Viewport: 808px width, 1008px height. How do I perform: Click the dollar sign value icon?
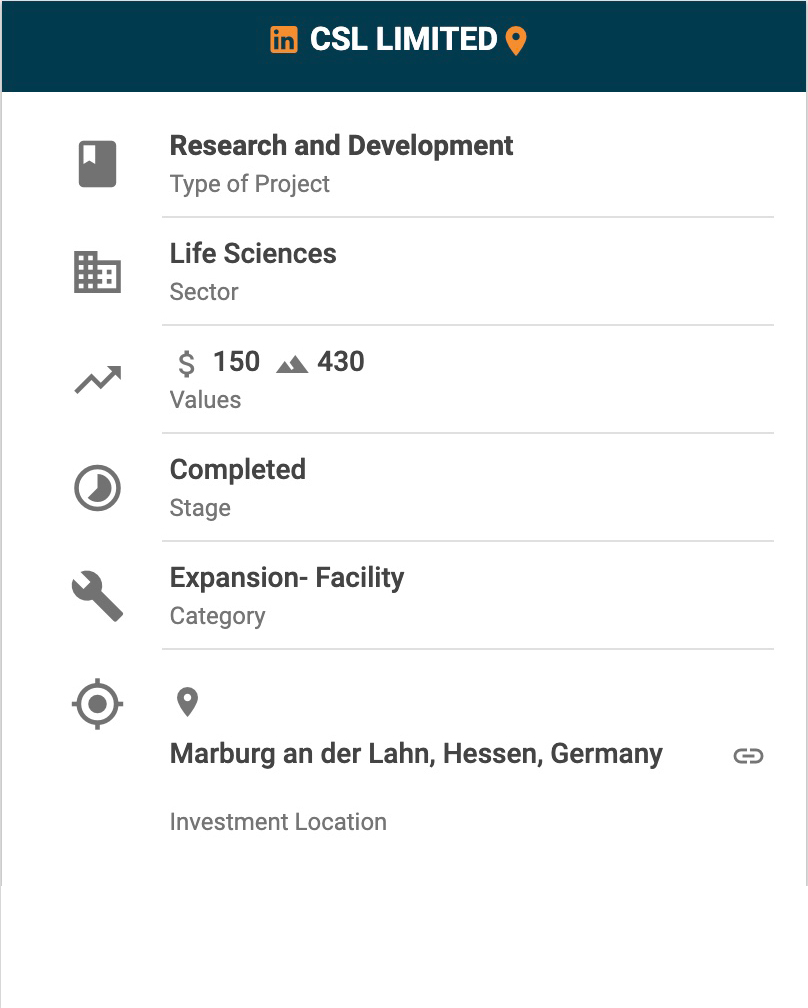pyautogui.click(x=186, y=363)
